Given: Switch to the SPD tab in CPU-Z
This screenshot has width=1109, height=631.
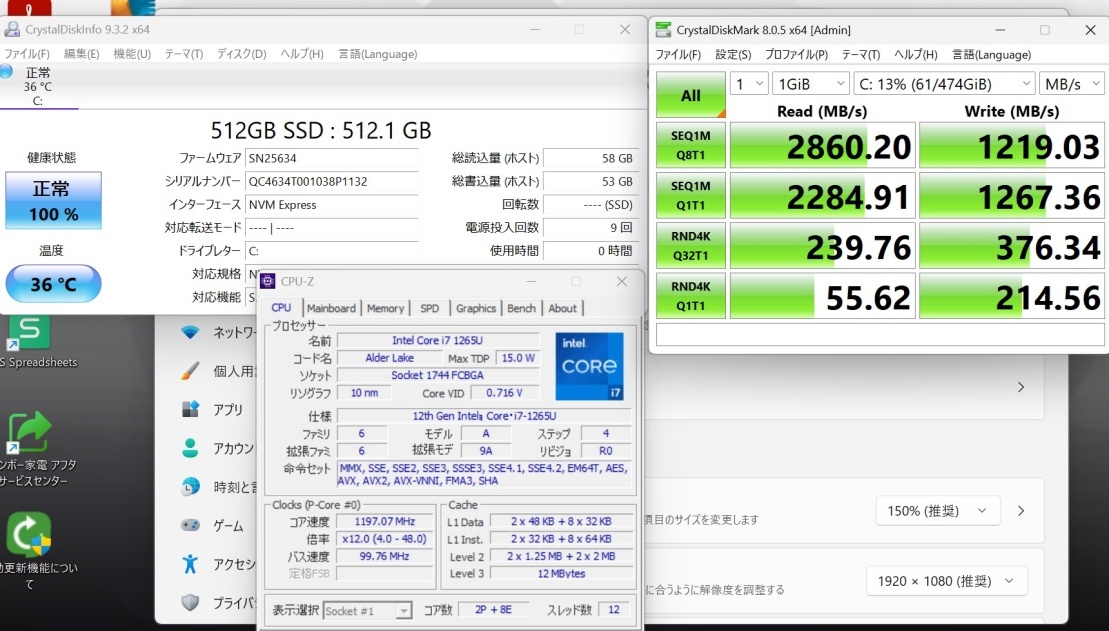Looking at the screenshot, I should [429, 308].
